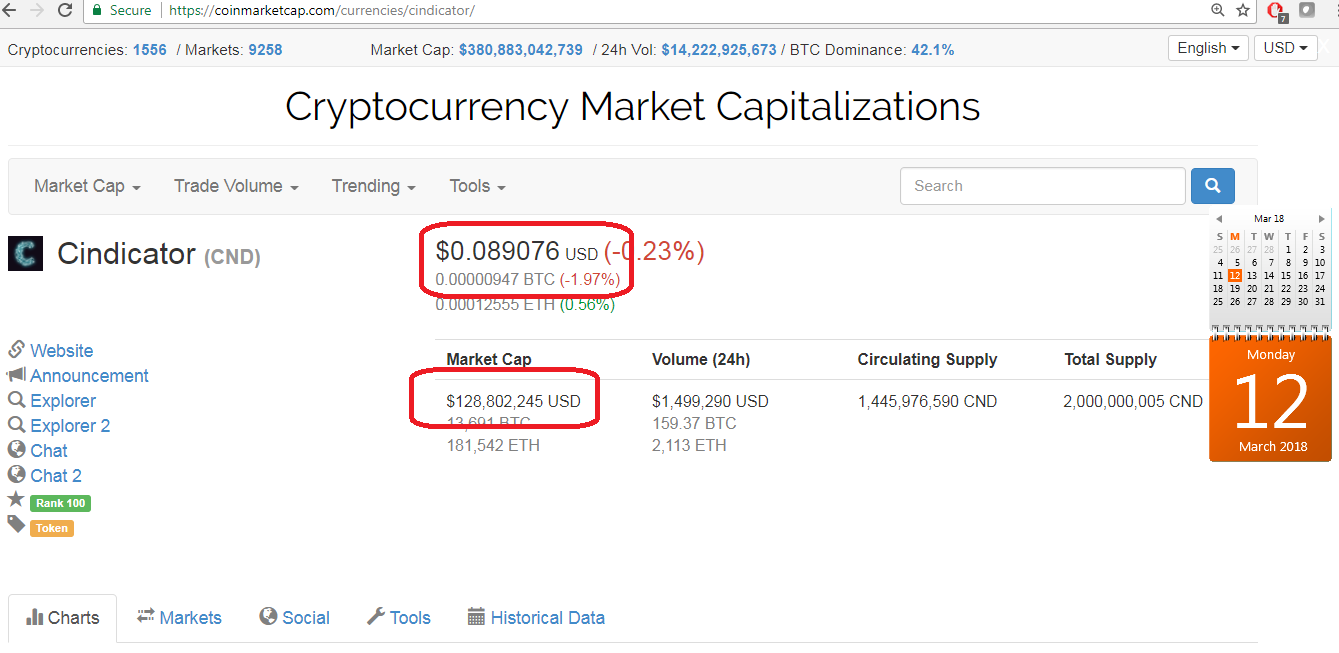
Task: Click the Cindicator coin logo
Action: (25, 254)
